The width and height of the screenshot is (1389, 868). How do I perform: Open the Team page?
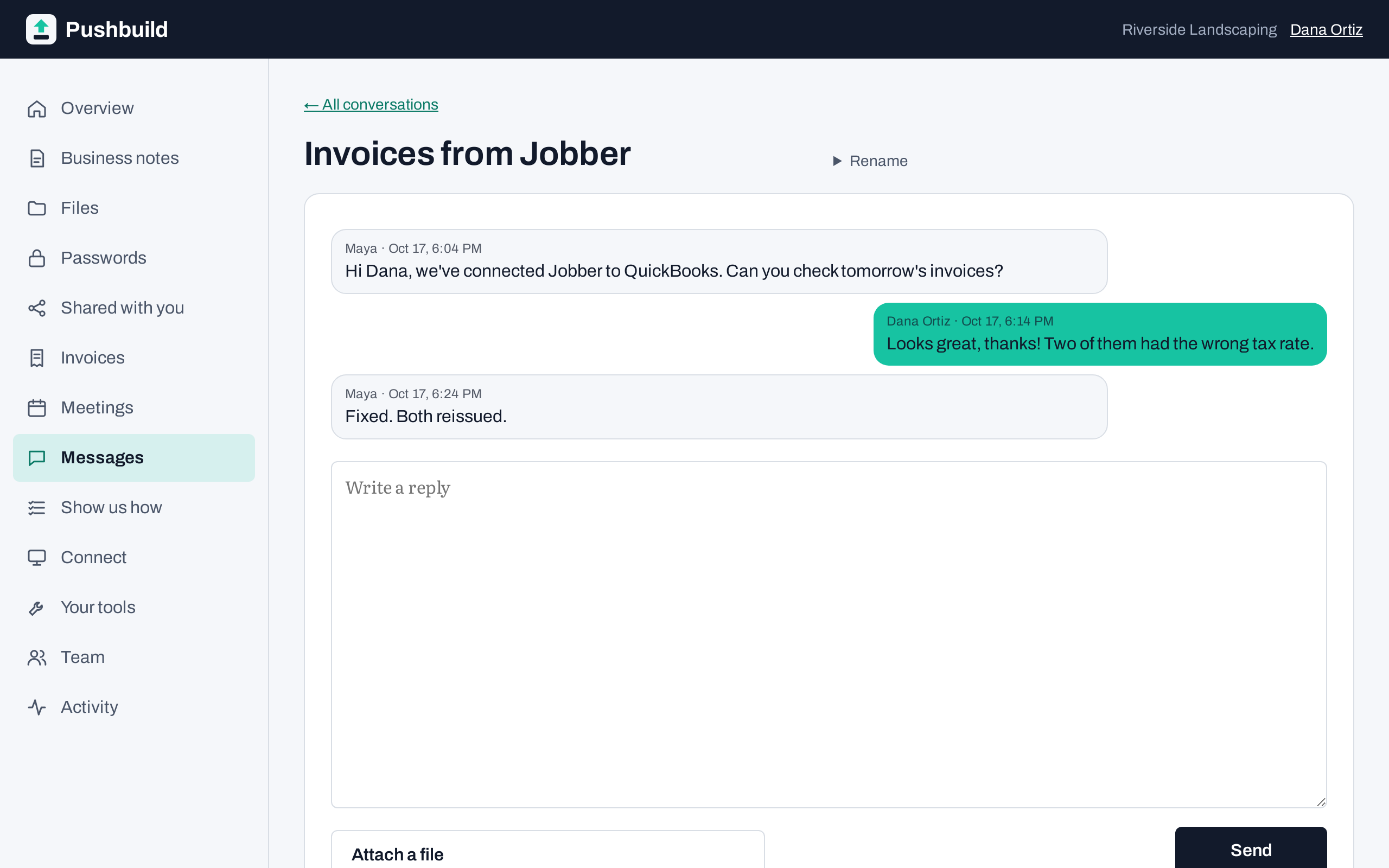(x=133, y=658)
